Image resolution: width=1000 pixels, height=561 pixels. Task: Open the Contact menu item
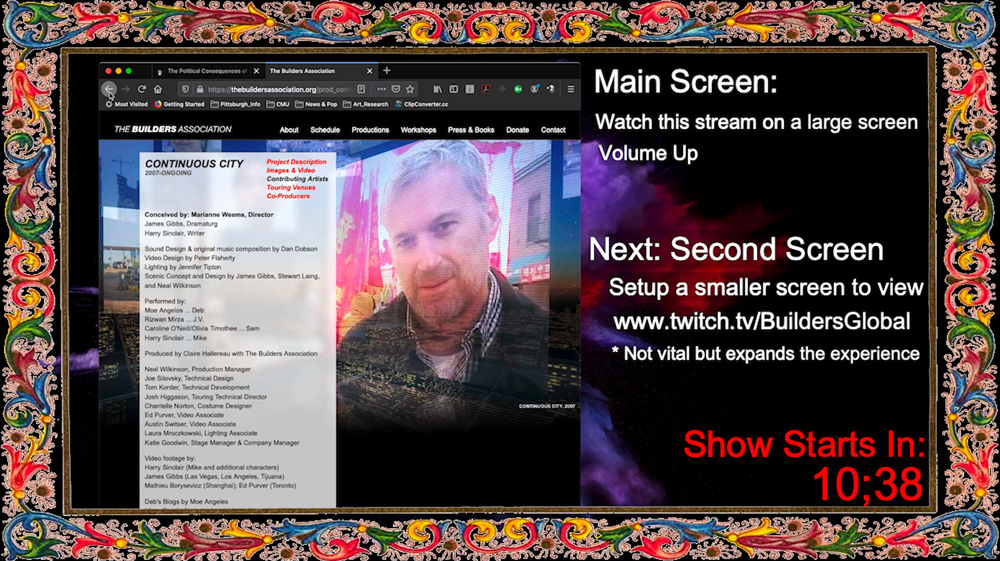click(x=553, y=130)
